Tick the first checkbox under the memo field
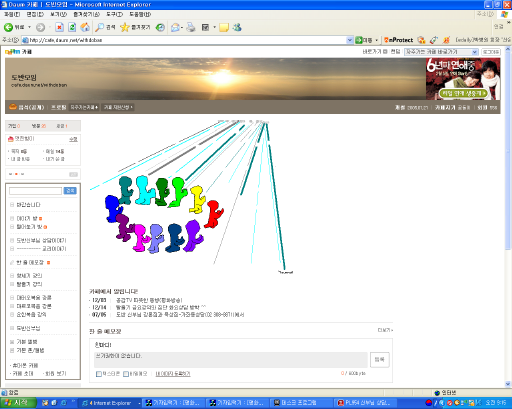Image resolution: width=512 pixels, height=409 pixels. tap(99, 374)
